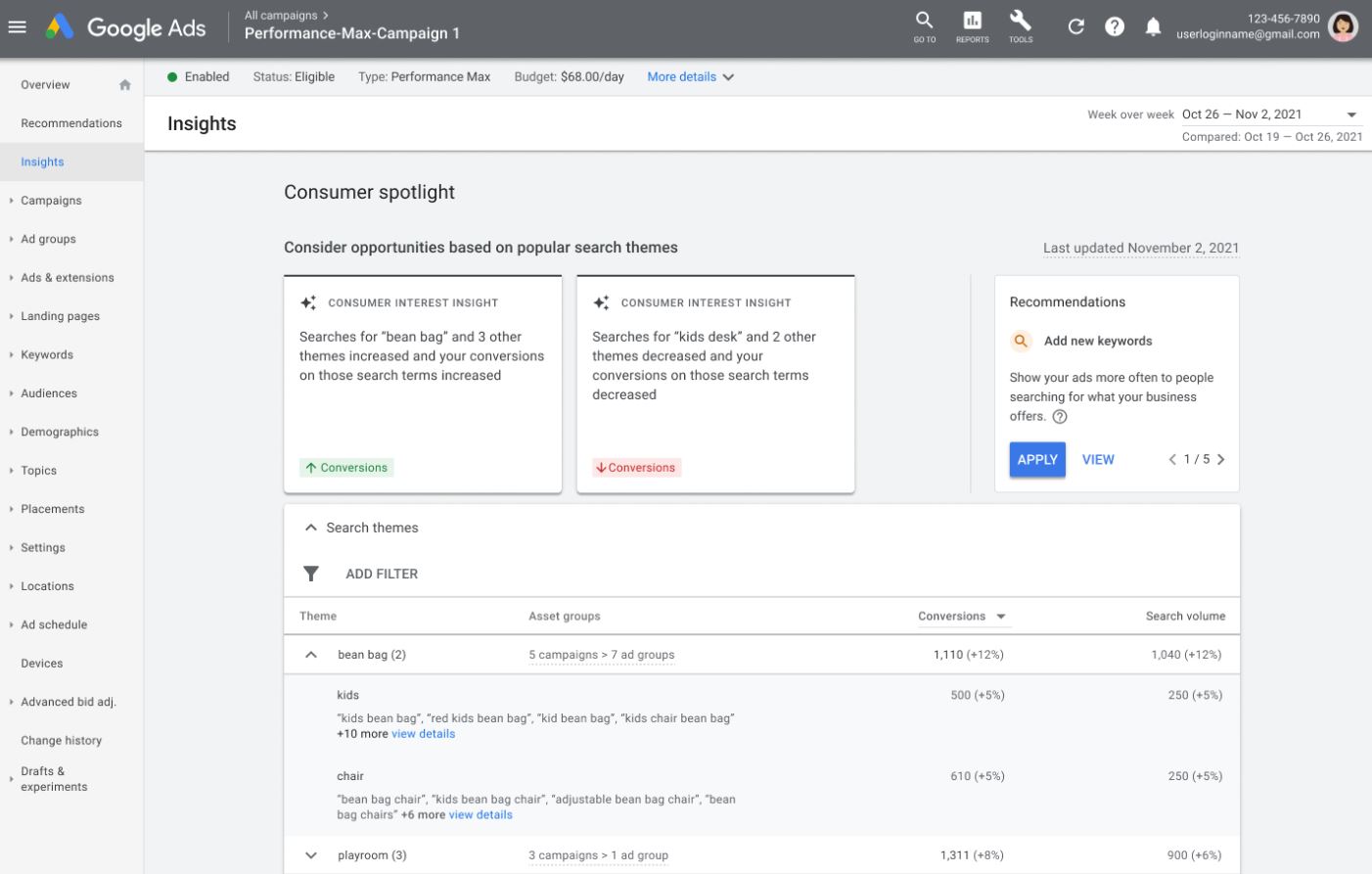1372x874 pixels.
Task: Click the Conversions column sort arrow
Action: pyautogui.click(x=1001, y=617)
